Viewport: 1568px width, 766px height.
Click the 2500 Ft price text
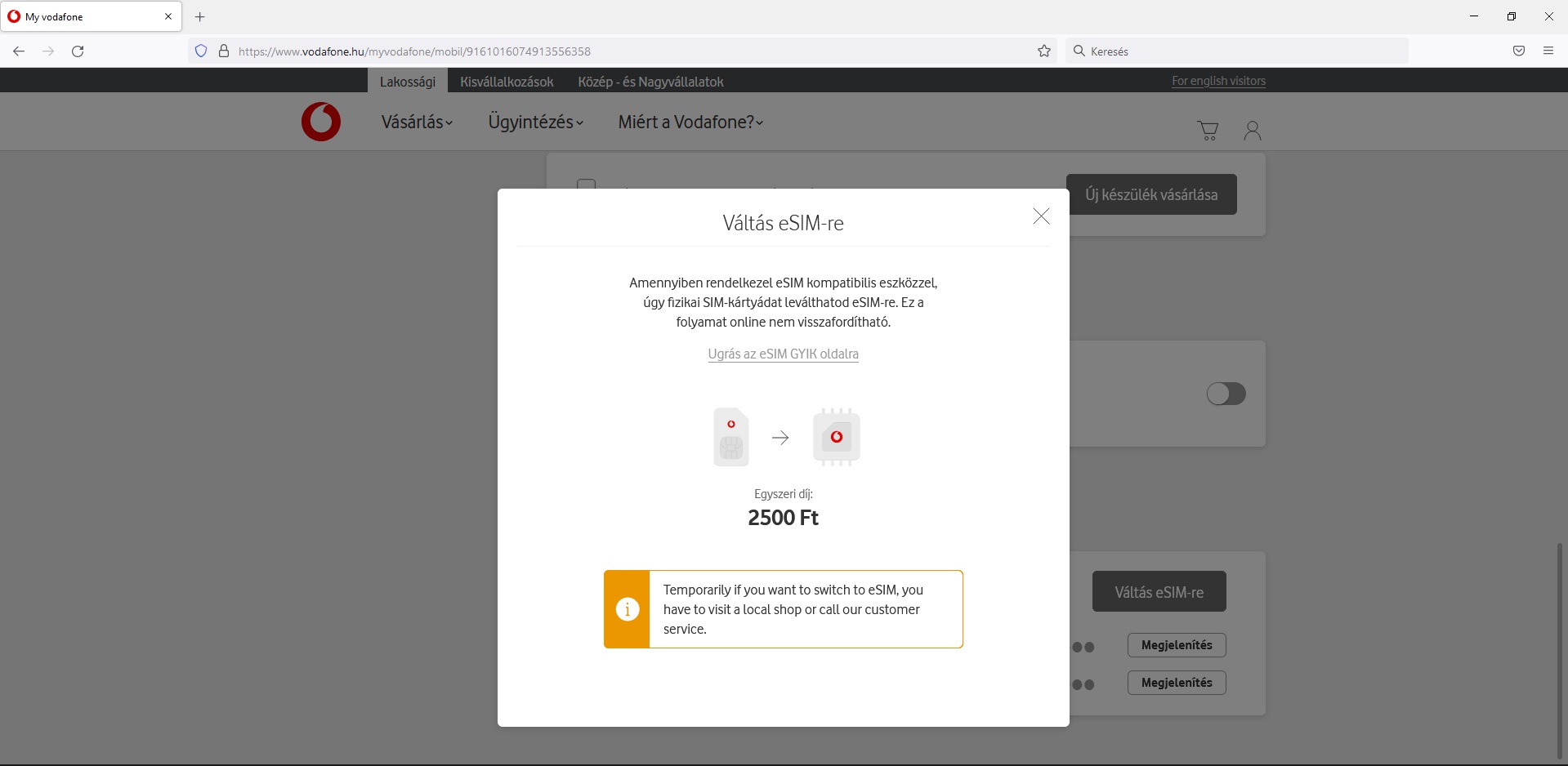click(x=783, y=518)
